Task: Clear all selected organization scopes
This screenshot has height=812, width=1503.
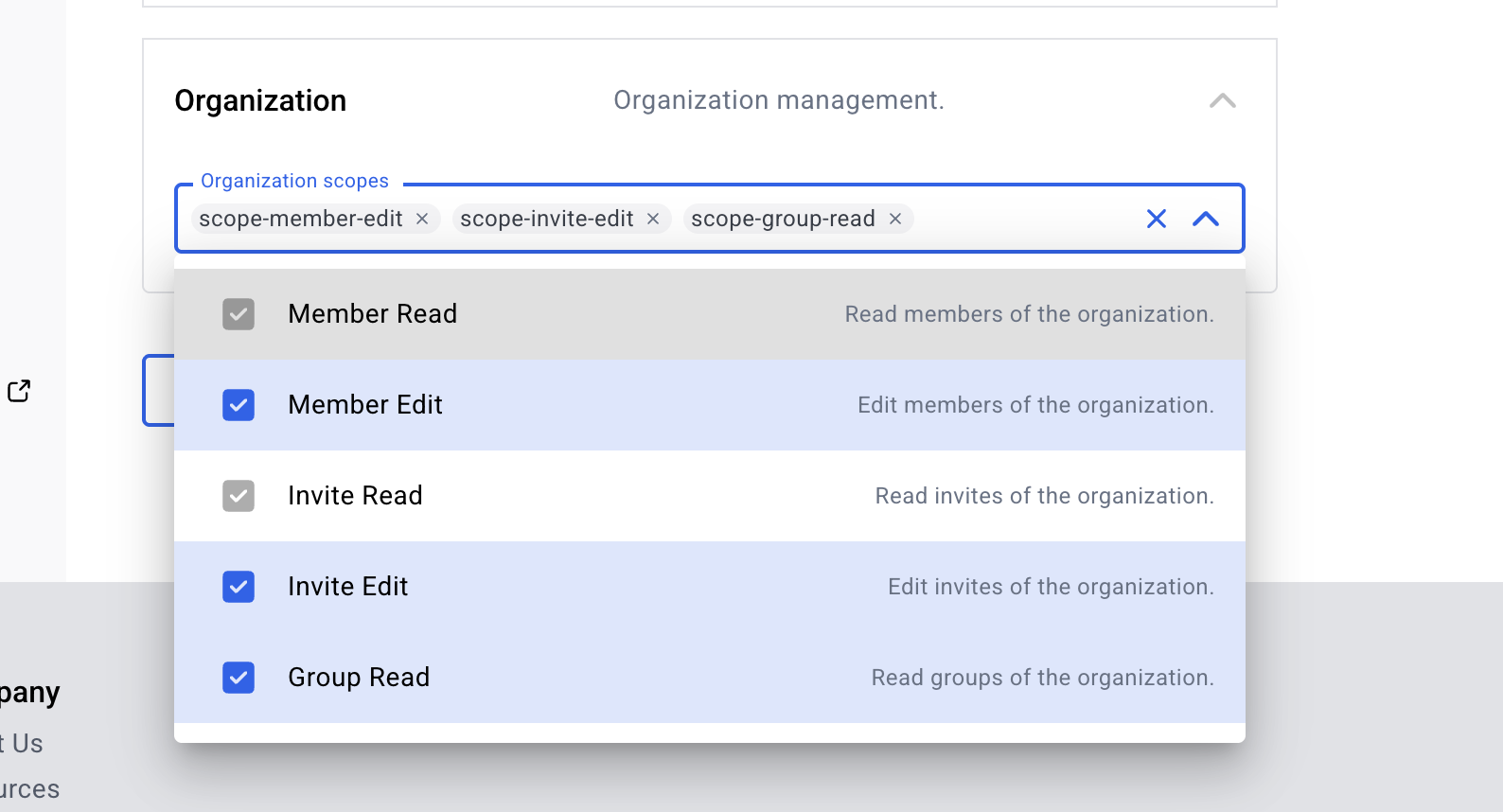Action: coord(1156,219)
